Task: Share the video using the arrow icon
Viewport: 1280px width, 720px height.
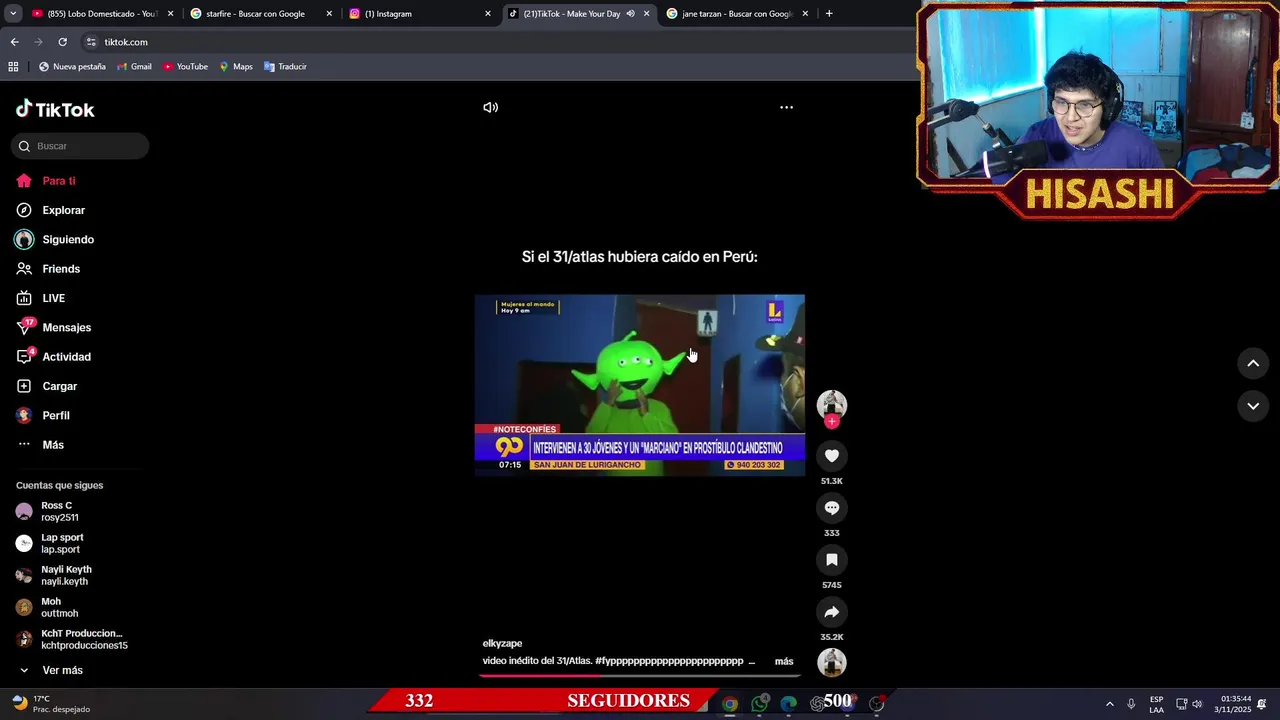Action: [x=831, y=612]
